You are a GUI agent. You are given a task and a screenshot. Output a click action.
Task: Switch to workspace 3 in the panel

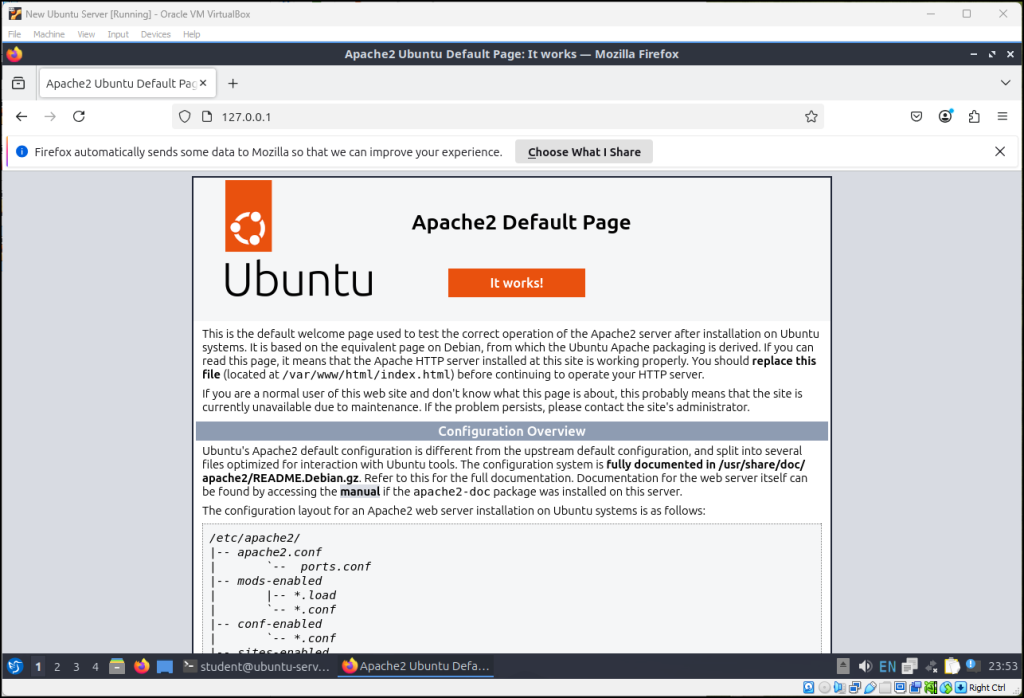pyautogui.click(x=76, y=666)
